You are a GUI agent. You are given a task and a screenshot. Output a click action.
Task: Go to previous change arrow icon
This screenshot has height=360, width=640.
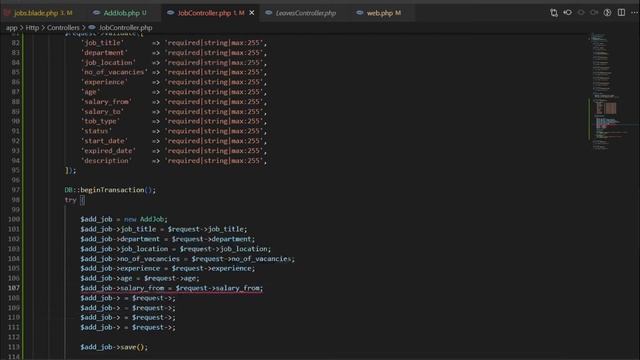[x=567, y=13]
